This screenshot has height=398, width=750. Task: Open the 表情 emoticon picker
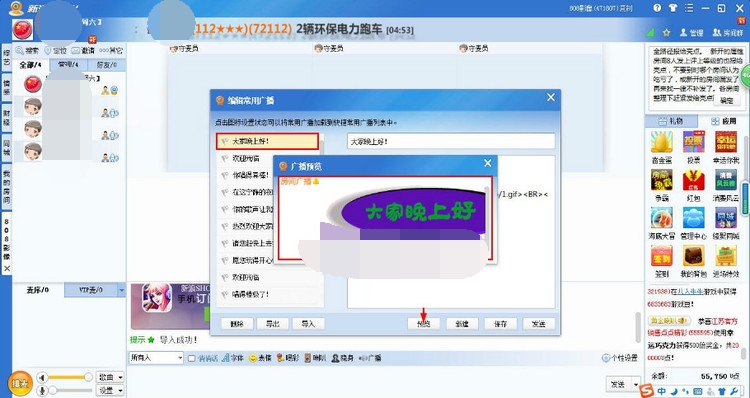pyautogui.click(x=260, y=358)
